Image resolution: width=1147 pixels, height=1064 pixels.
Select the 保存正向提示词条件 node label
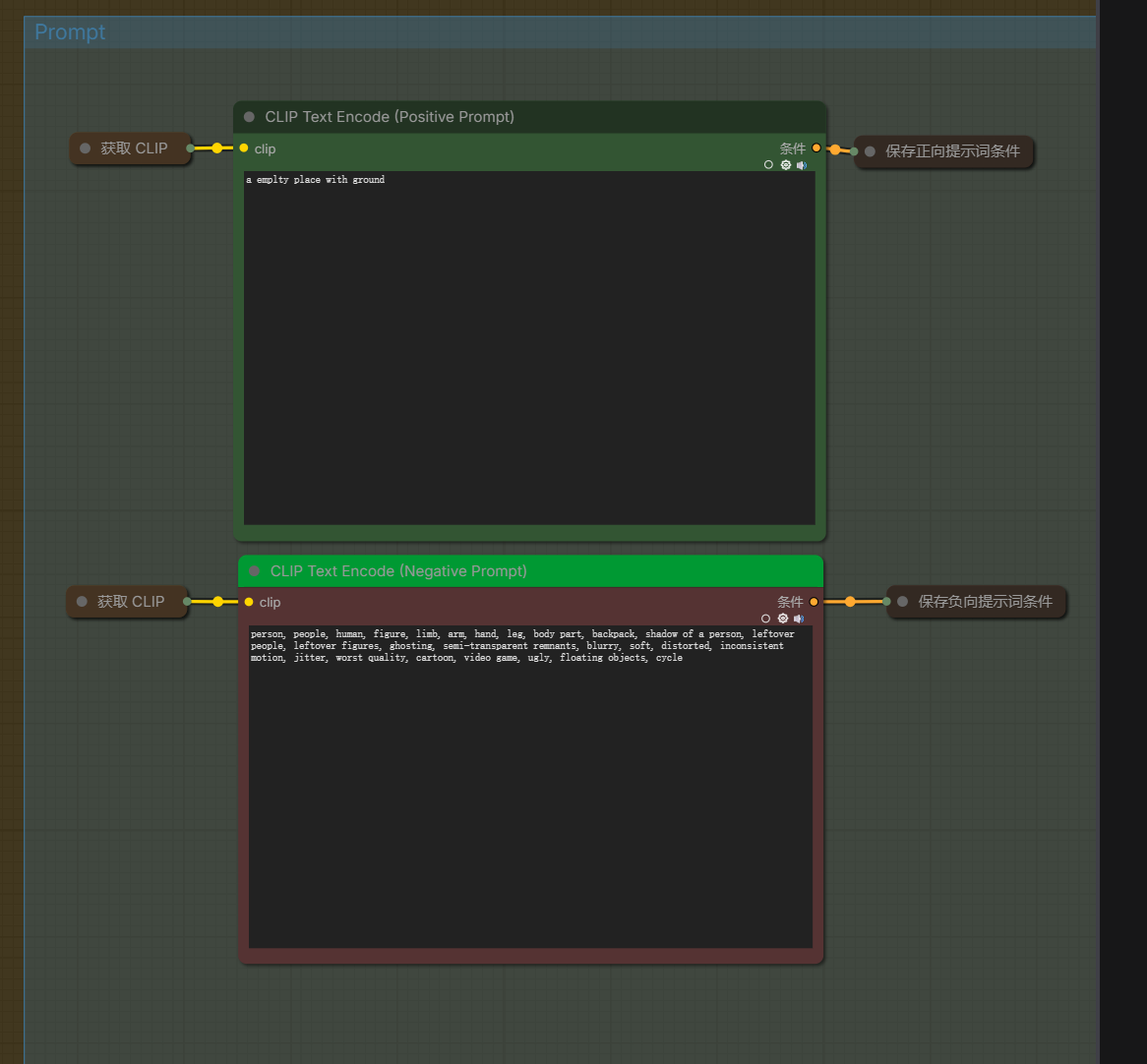(x=952, y=151)
